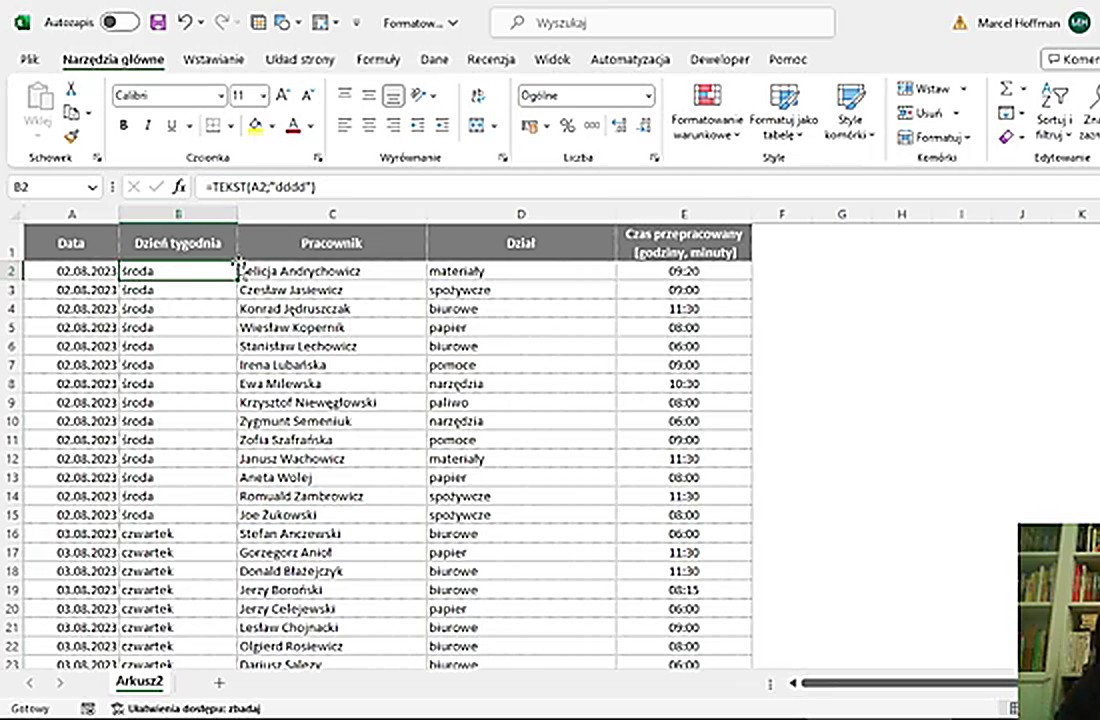
Task: Click the insert function fx icon
Action: pos(179,187)
